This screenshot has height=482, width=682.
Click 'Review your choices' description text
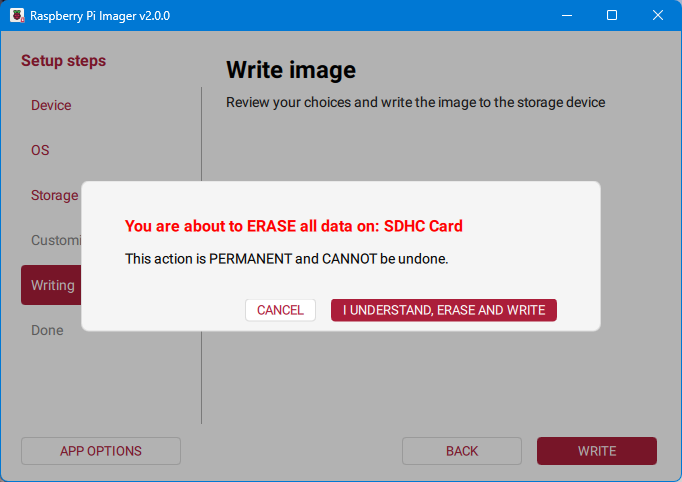coord(415,102)
